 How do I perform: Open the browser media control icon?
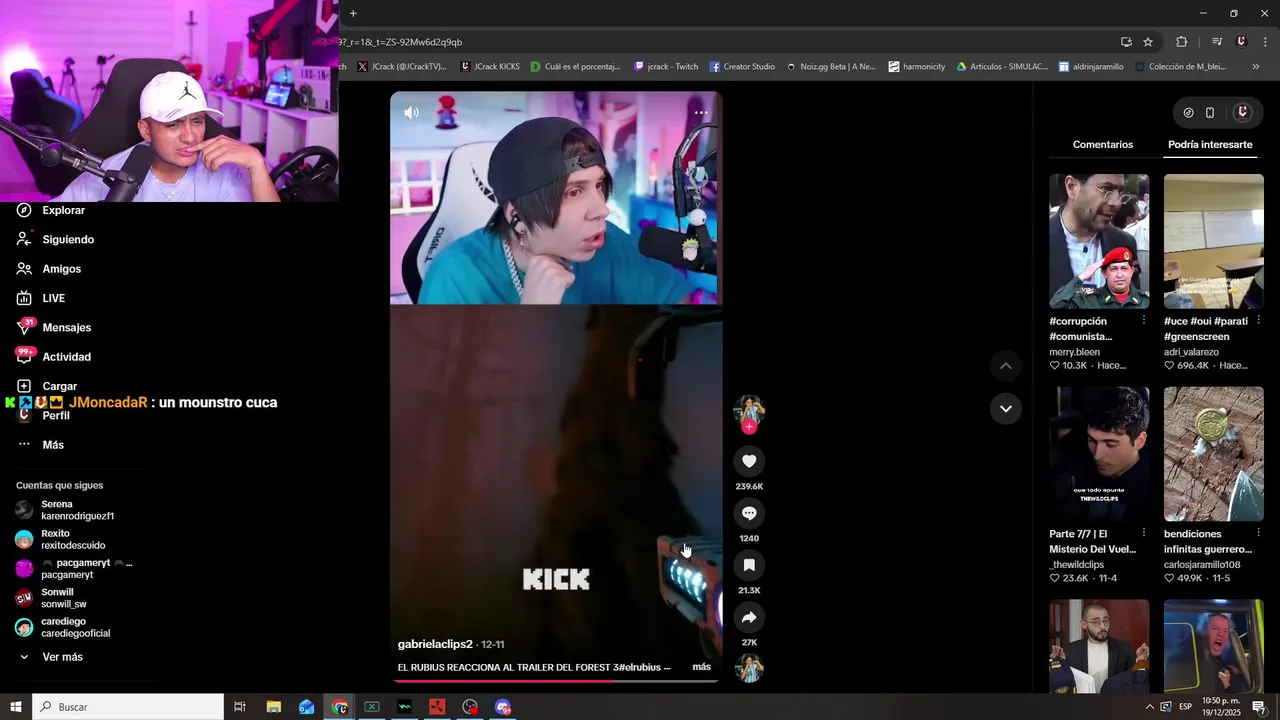tap(1217, 42)
